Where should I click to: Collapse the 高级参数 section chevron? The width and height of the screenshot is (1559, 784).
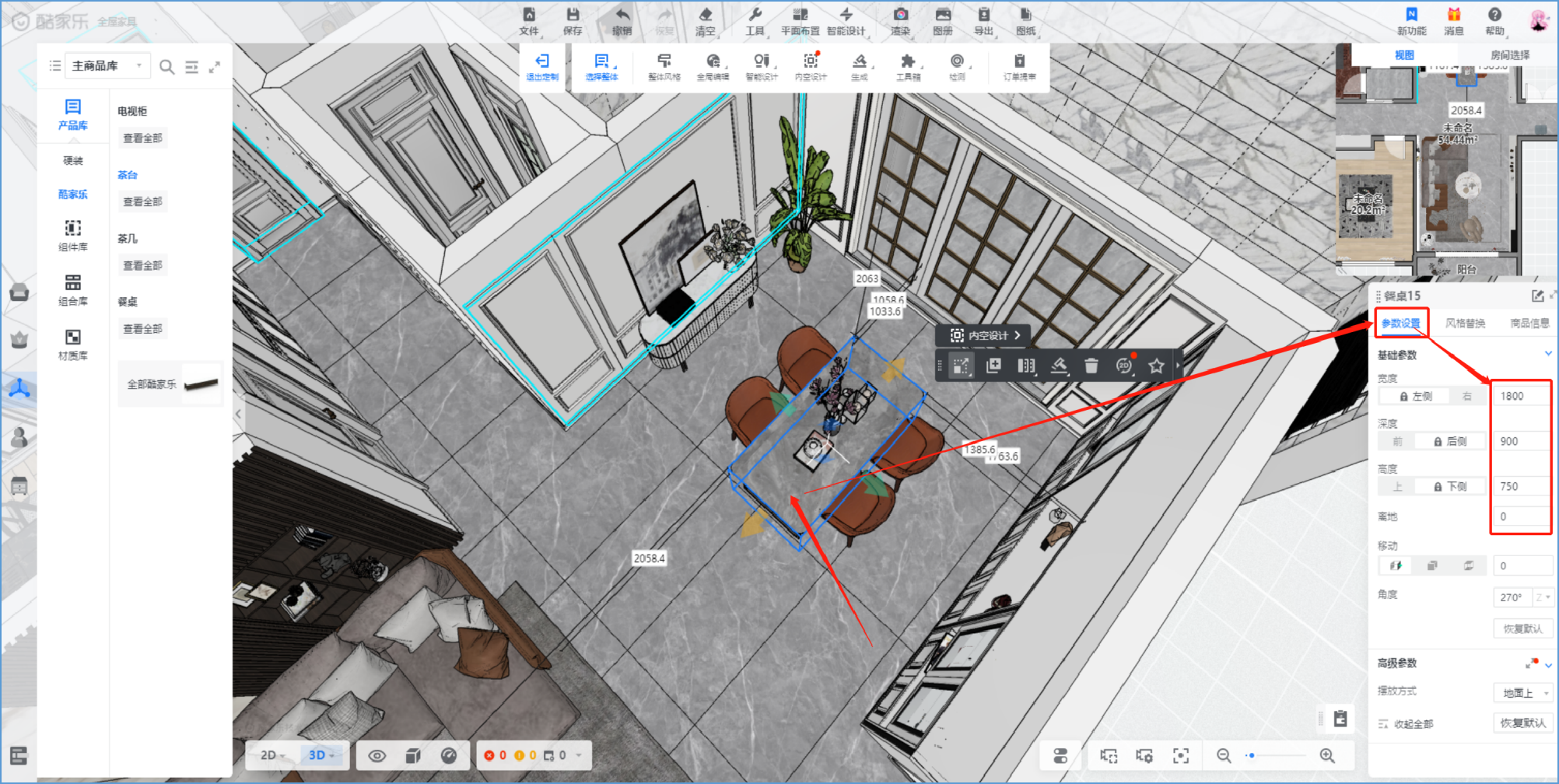1548,665
